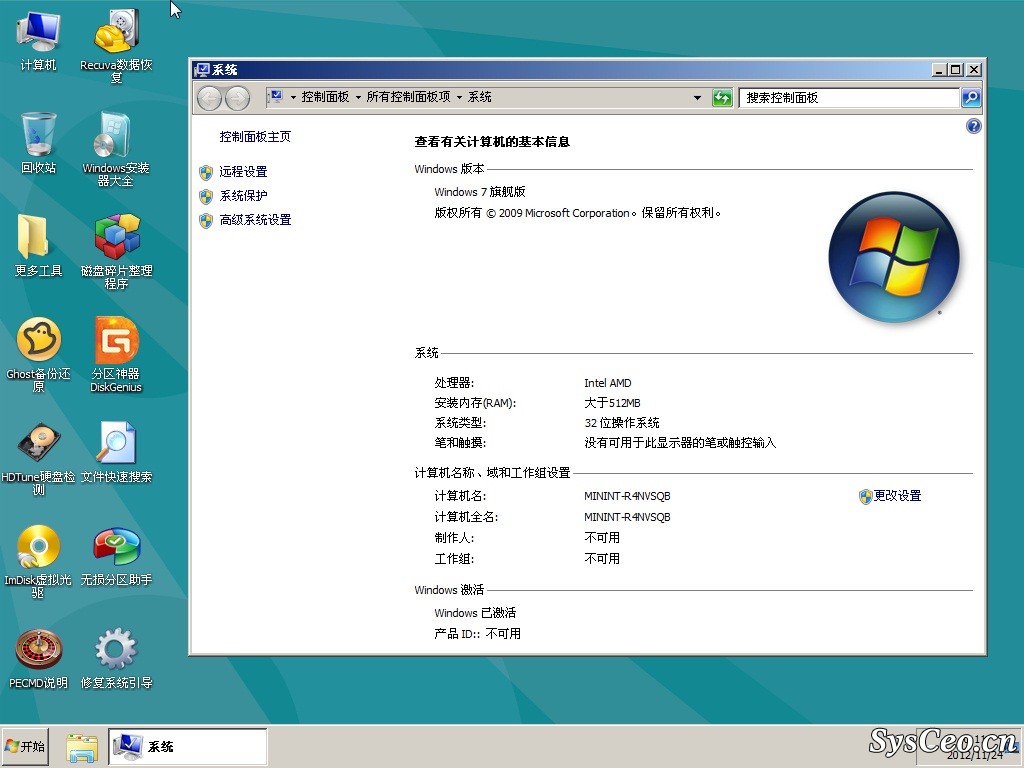
Task: Open the 开始 start button
Action: (25, 746)
